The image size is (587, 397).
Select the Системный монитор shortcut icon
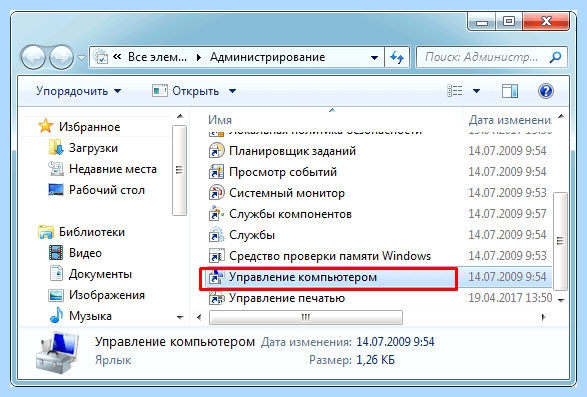click(x=216, y=193)
